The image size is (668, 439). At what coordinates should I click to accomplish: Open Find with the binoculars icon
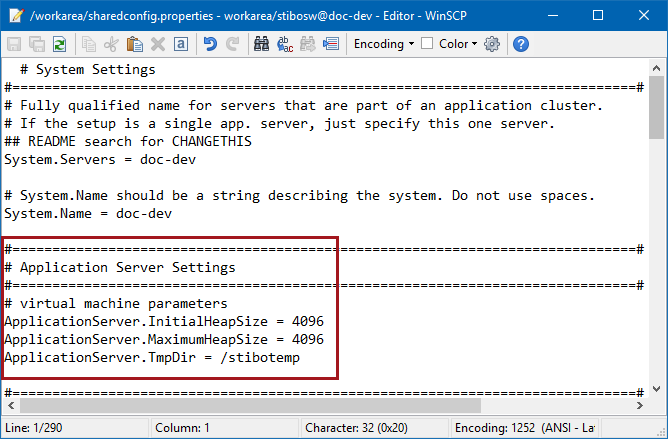tap(262, 44)
